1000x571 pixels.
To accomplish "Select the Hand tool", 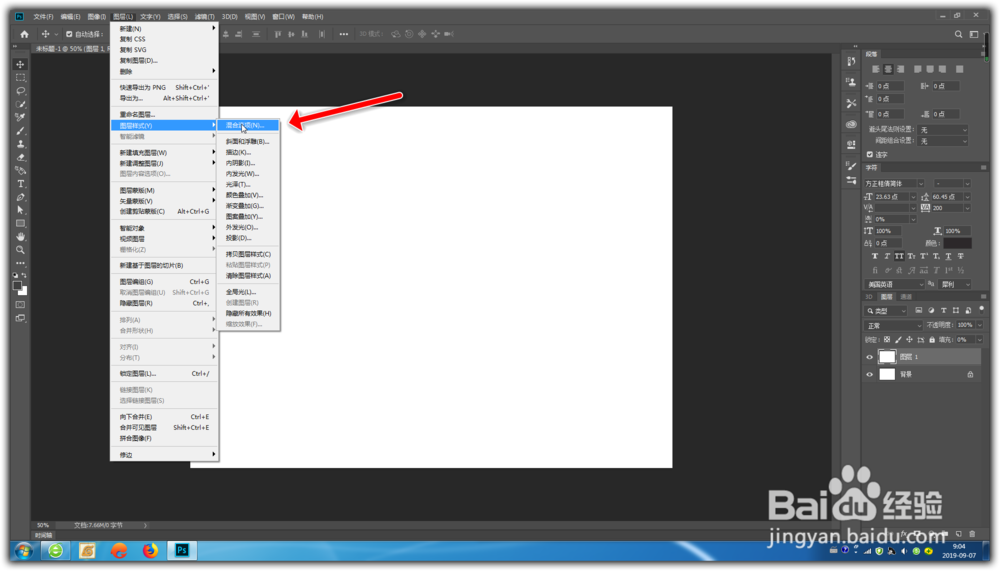I will pos(20,237).
